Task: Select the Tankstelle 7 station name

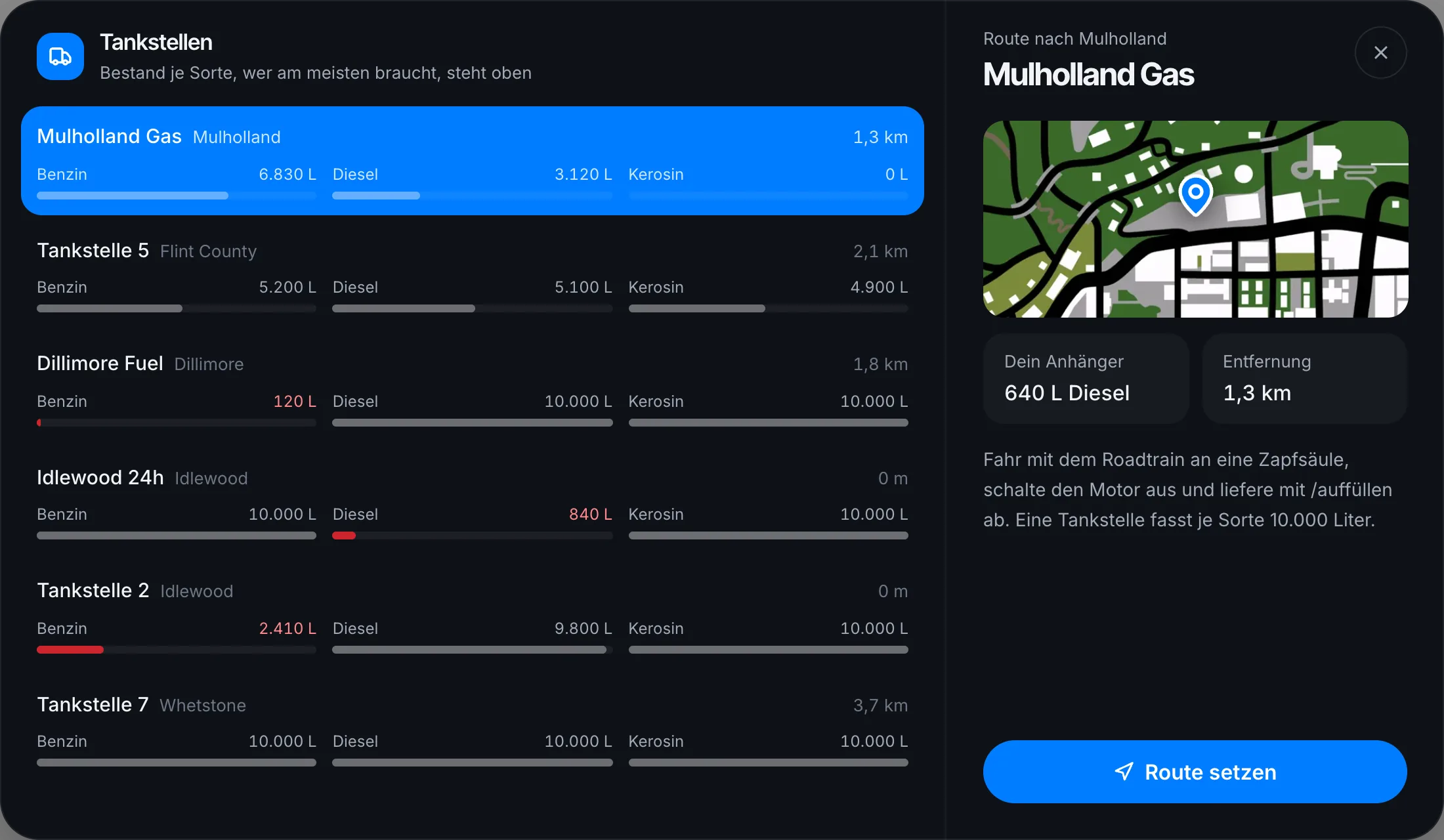Action: 93,705
